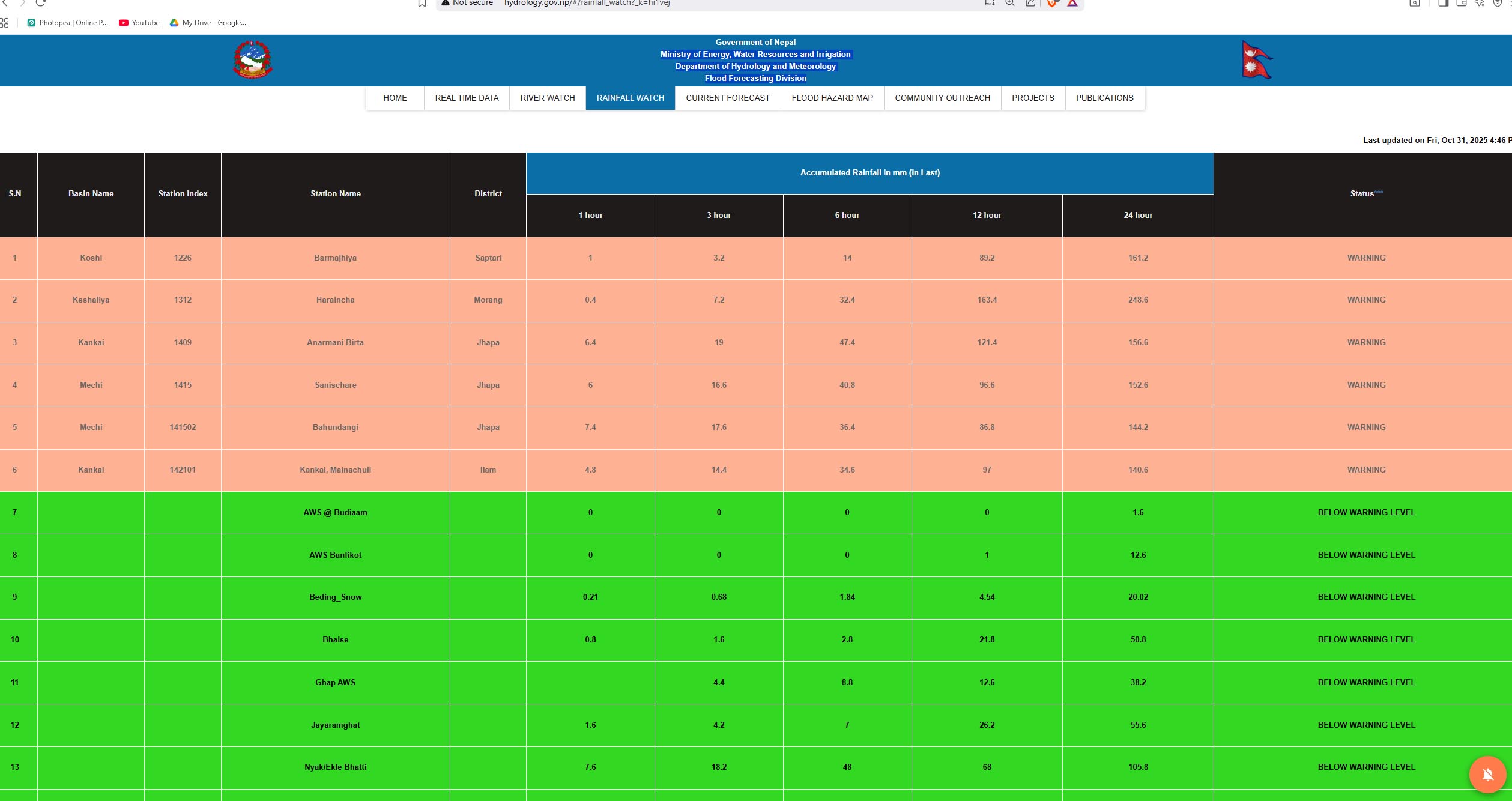Open the Photopea bookmark
The image size is (1512, 801).
pyautogui.click(x=67, y=23)
